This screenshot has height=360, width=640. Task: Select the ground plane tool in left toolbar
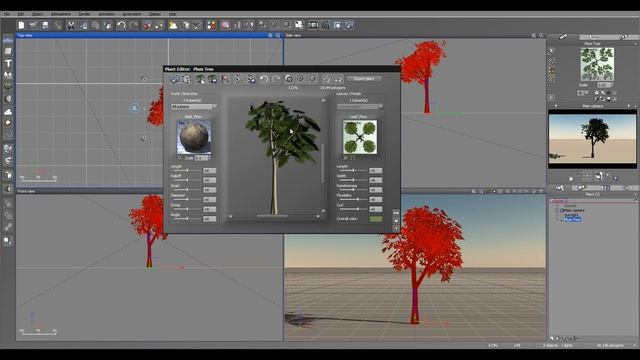[x=8, y=51]
